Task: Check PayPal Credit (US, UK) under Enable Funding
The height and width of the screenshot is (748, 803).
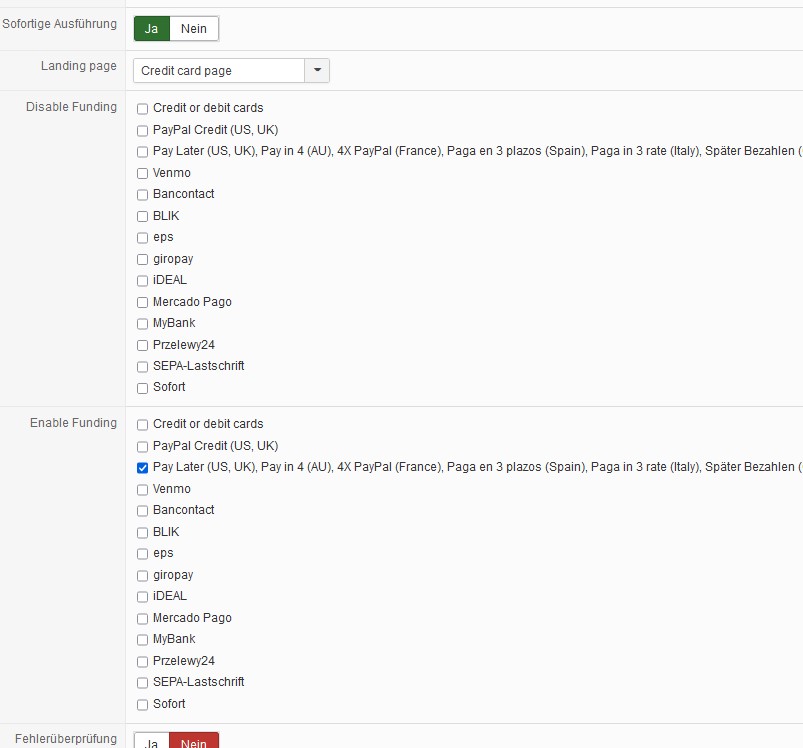Action: point(142,446)
